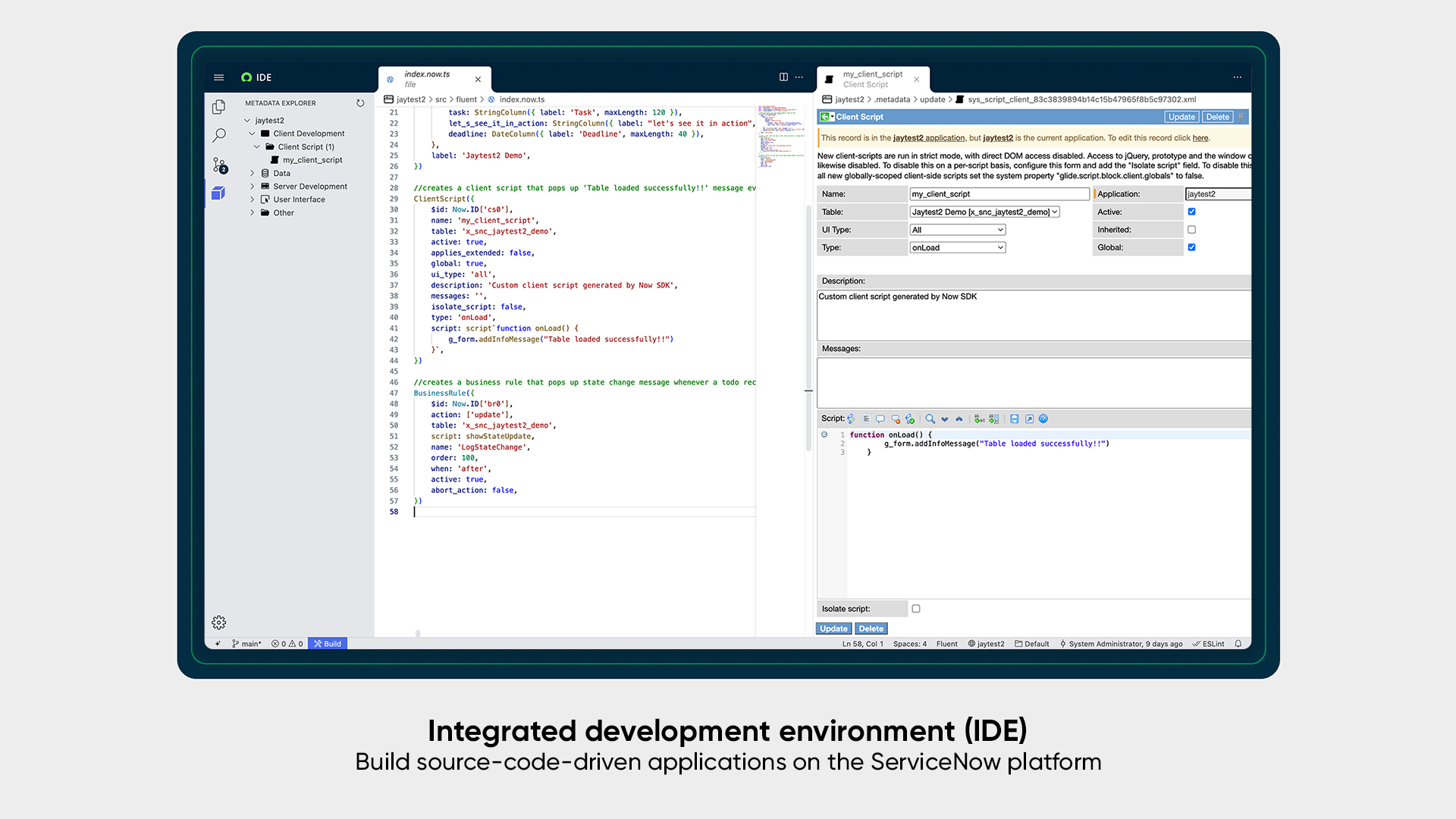The width and height of the screenshot is (1456, 819).
Task: Check the Inherited checkbox
Action: pos(1191,230)
